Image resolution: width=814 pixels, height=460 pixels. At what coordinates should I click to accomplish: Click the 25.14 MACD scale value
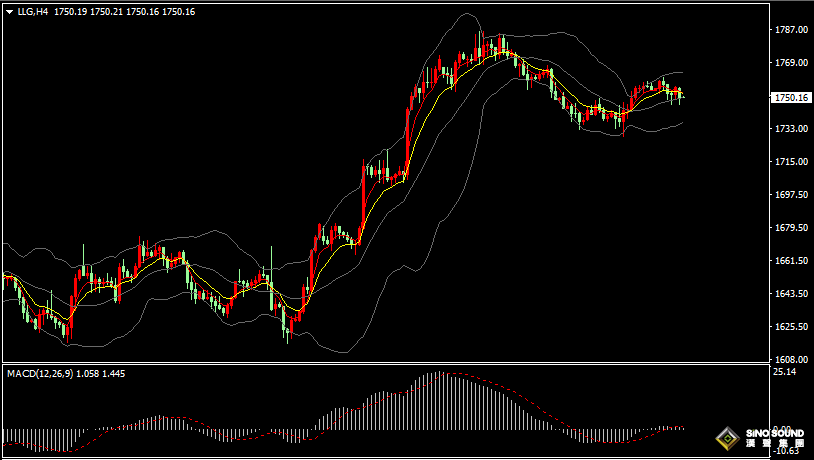pos(785,372)
